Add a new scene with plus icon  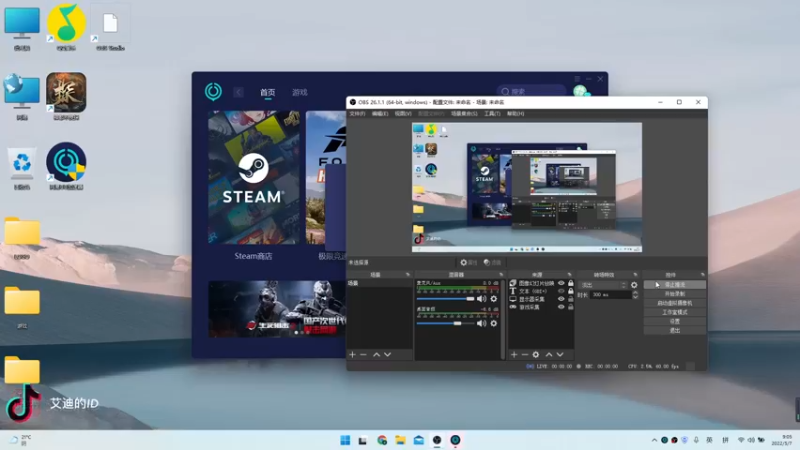click(x=352, y=354)
